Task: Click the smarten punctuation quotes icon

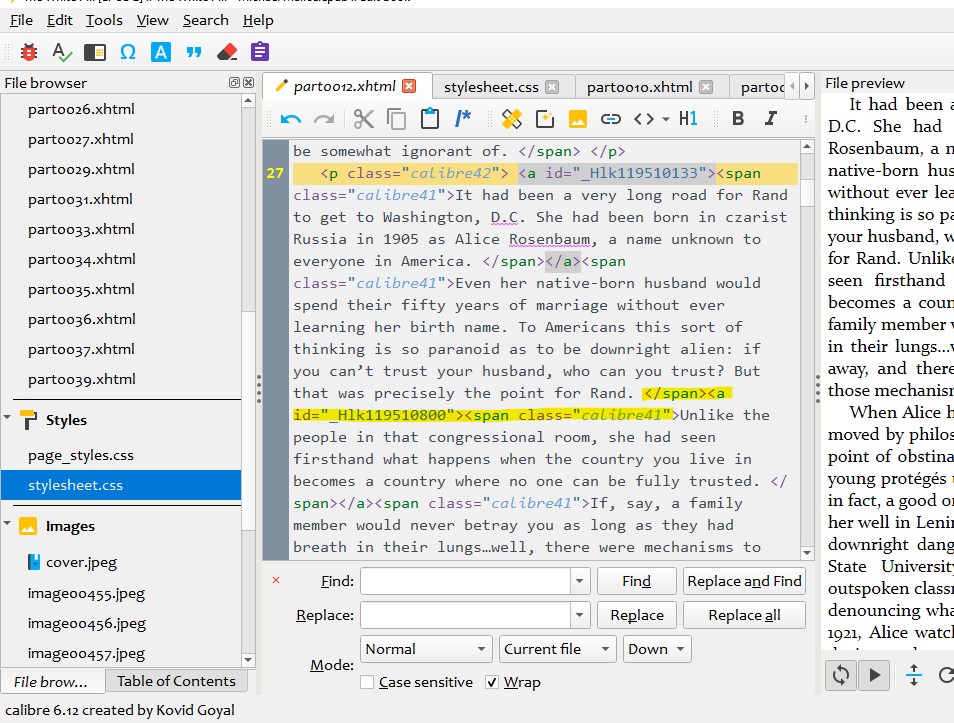Action: [194, 52]
